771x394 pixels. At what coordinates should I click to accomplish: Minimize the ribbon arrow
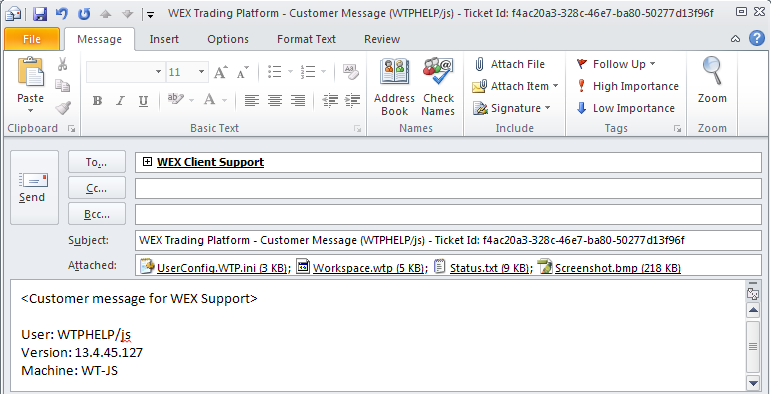click(x=736, y=39)
